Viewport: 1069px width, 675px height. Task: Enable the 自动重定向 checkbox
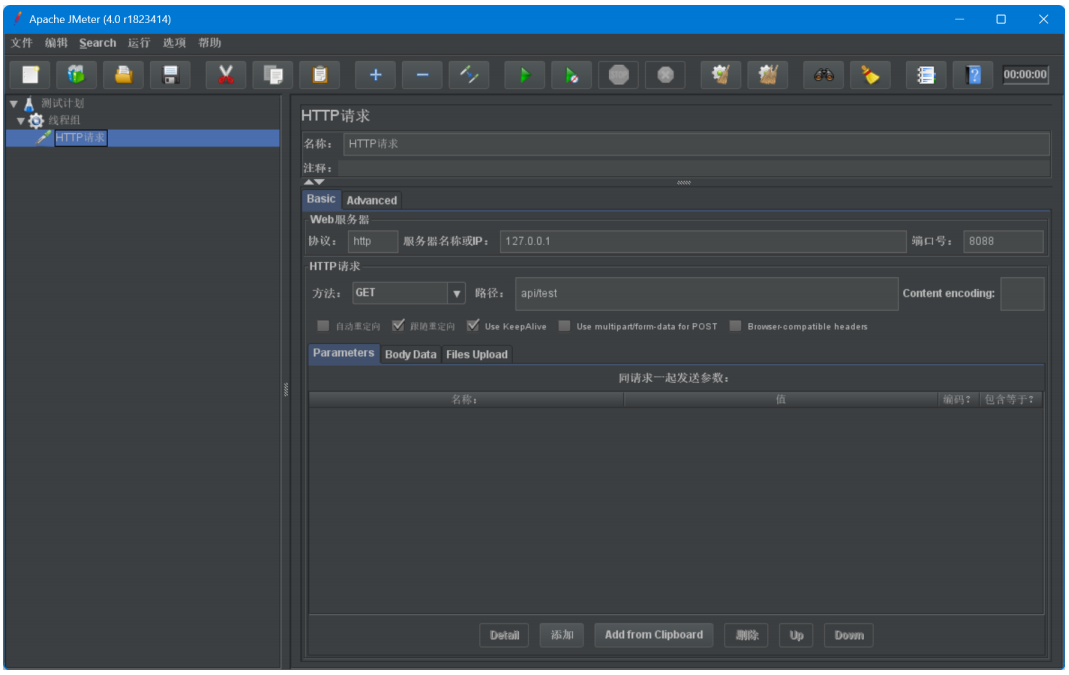tap(323, 326)
